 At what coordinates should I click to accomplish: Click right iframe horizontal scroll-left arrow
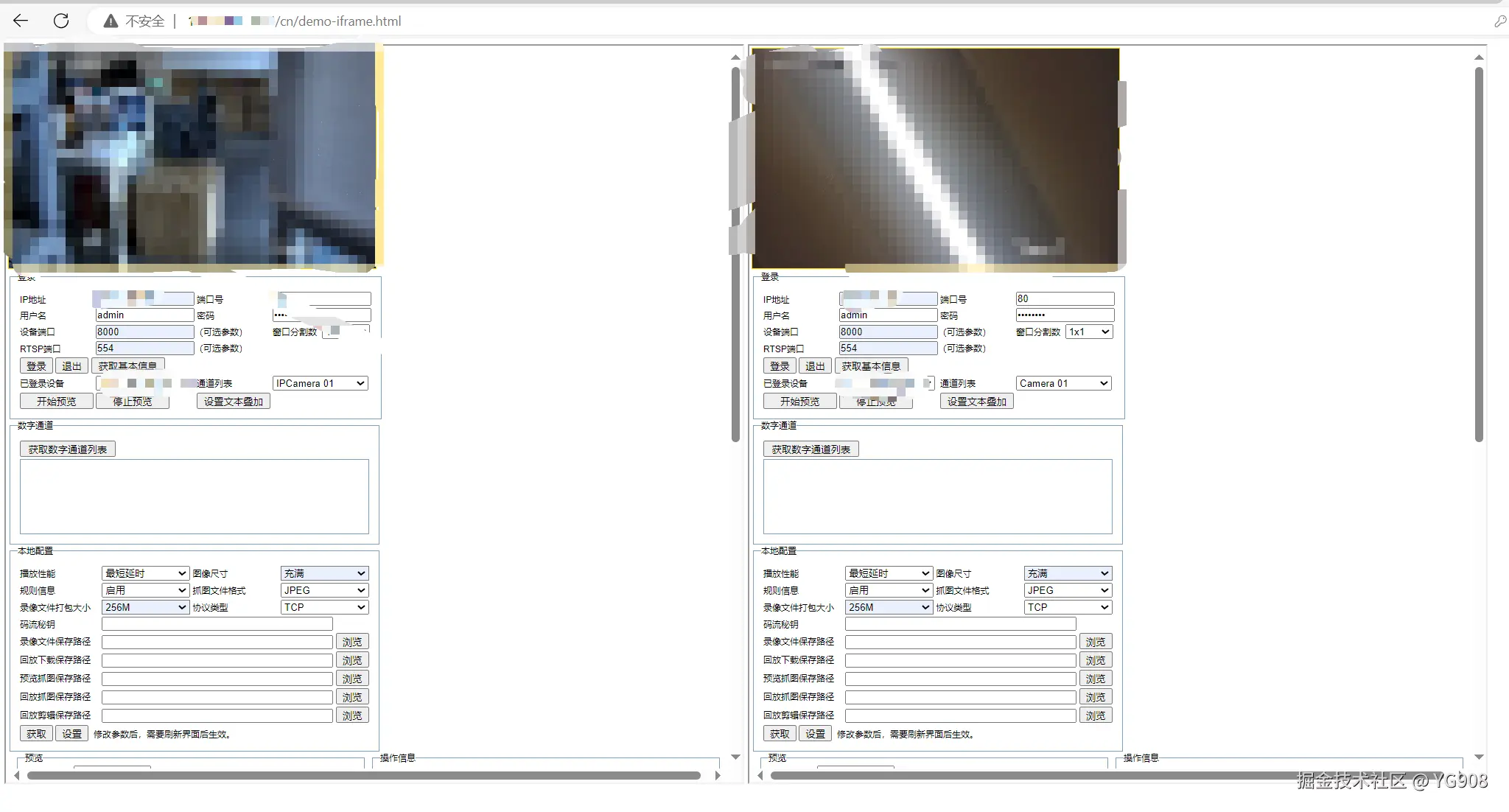tap(760, 775)
